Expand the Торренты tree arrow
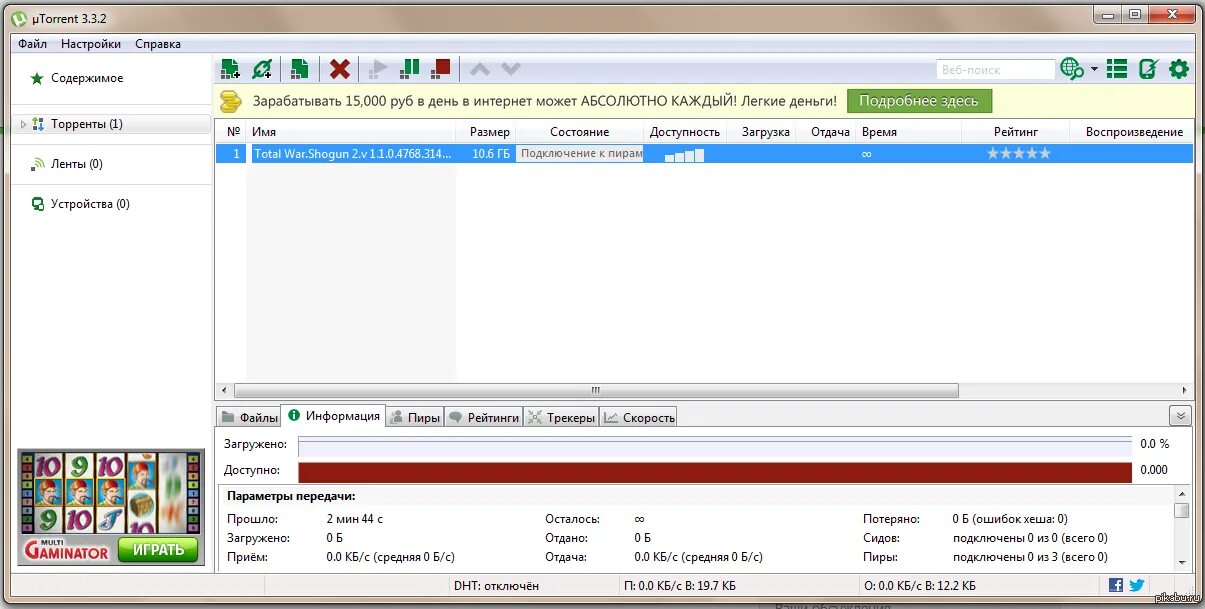Screen dimensions: 1205x609 (23, 124)
